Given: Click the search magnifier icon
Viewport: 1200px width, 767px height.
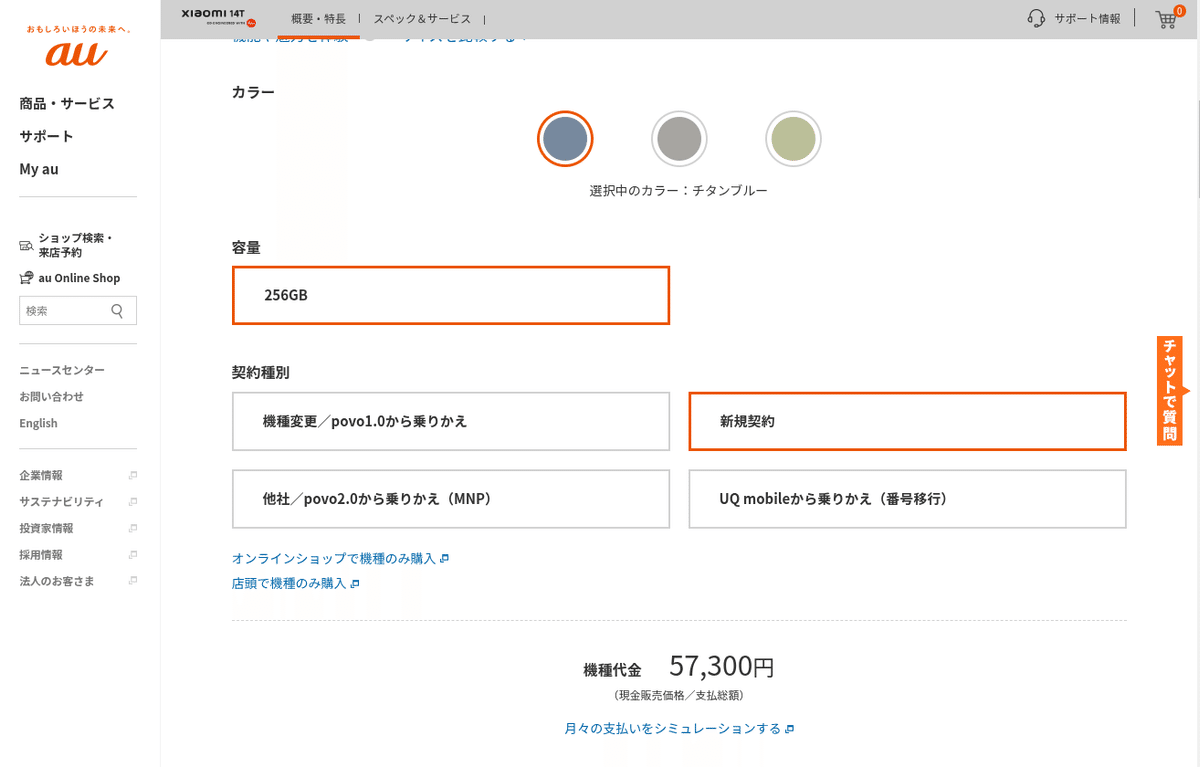Looking at the screenshot, I should [x=118, y=311].
